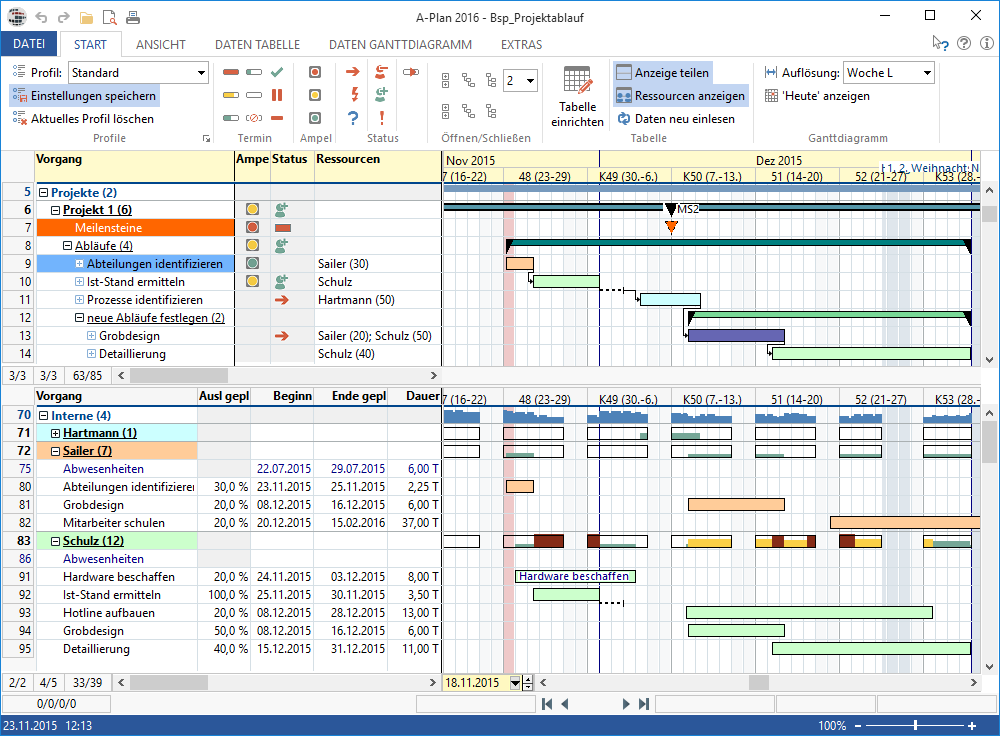Jump to last with the skip-forward control
1000x736 pixels.
644,704
